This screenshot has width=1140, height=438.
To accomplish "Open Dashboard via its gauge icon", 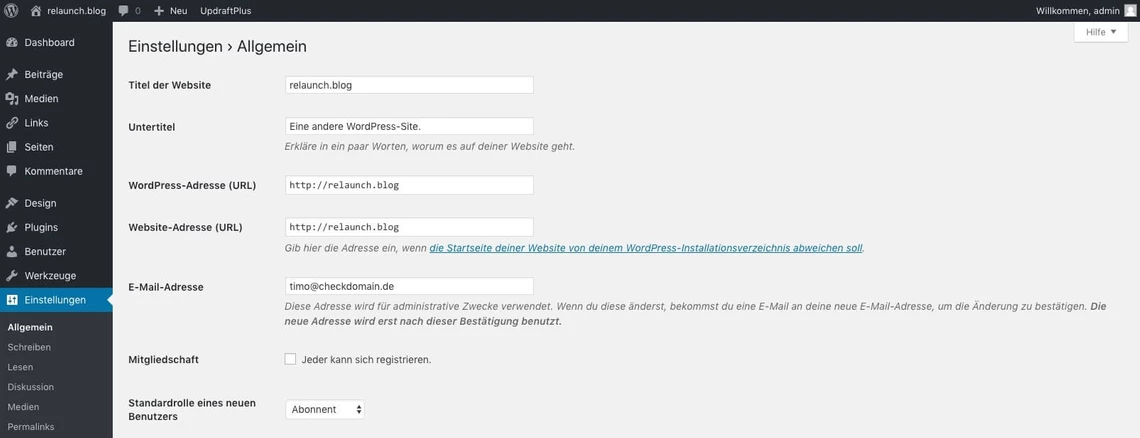I will tap(12, 43).
